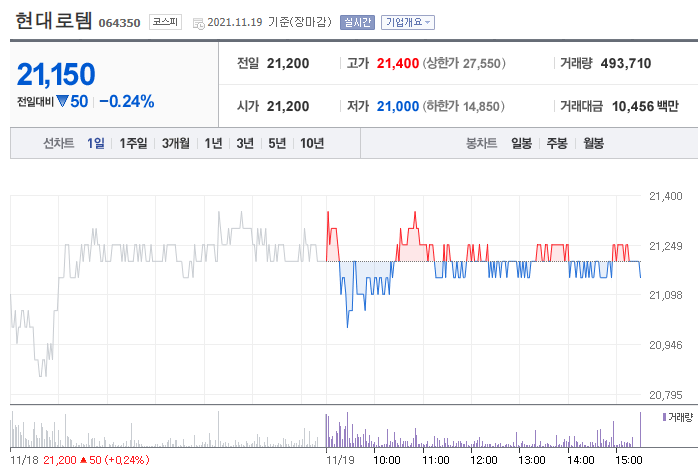This screenshot has width=698, height=475.
Task: Click the 15:00 time axis label
Action: [629, 460]
